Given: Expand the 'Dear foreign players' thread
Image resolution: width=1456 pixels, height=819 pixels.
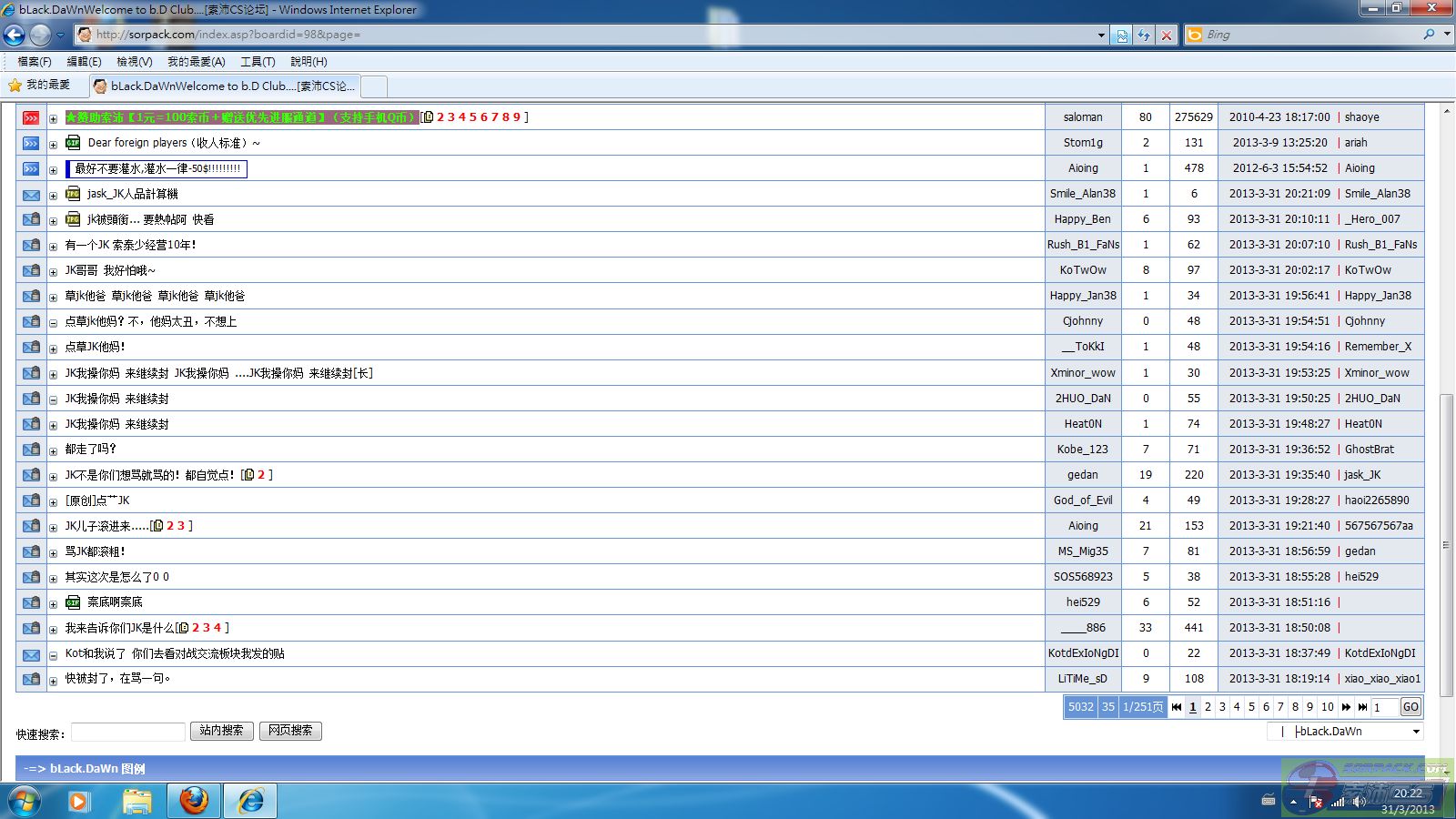Looking at the screenshot, I should pyautogui.click(x=54, y=144).
